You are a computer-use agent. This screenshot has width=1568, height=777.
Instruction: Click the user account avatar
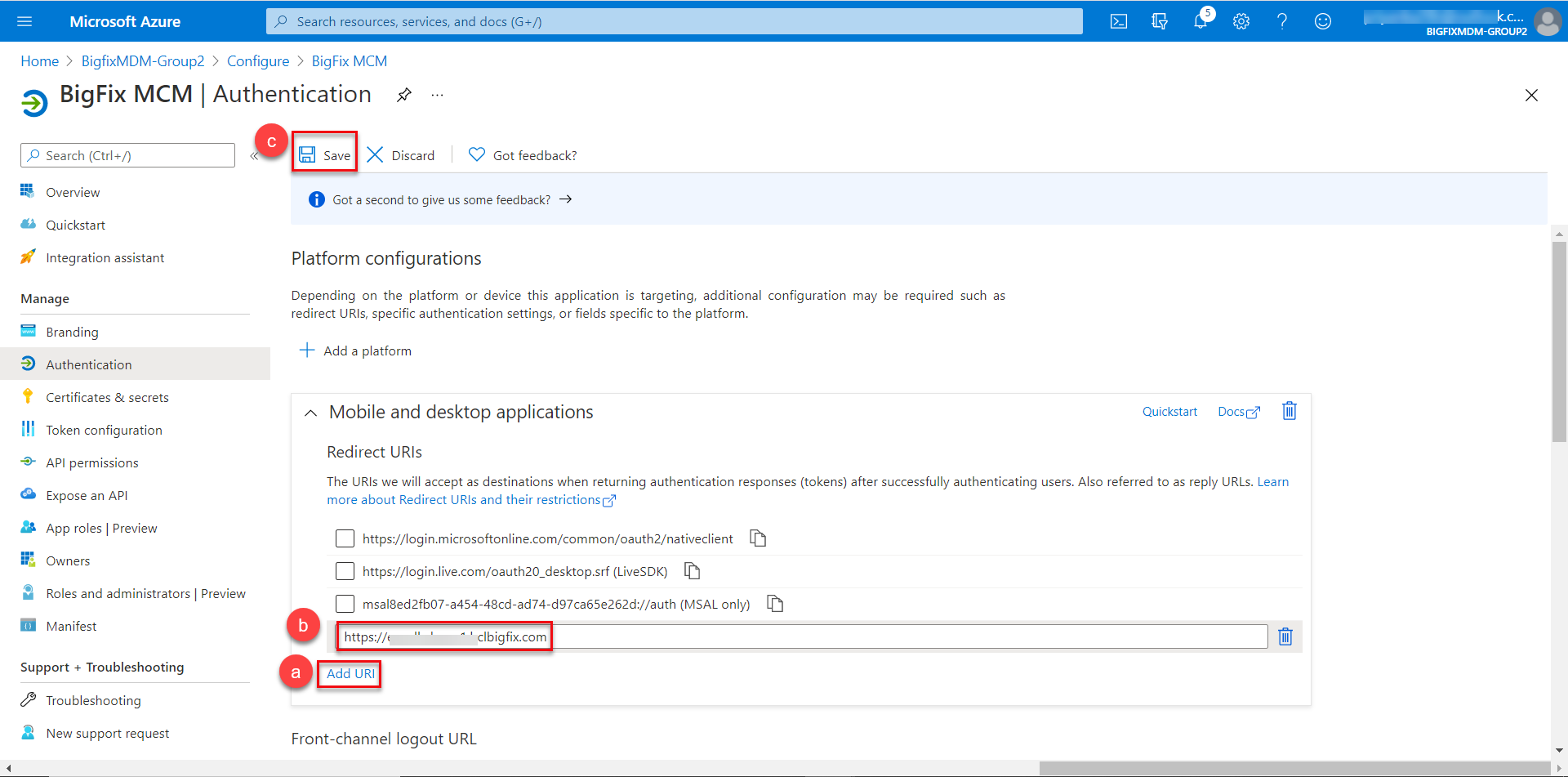(1548, 21)
